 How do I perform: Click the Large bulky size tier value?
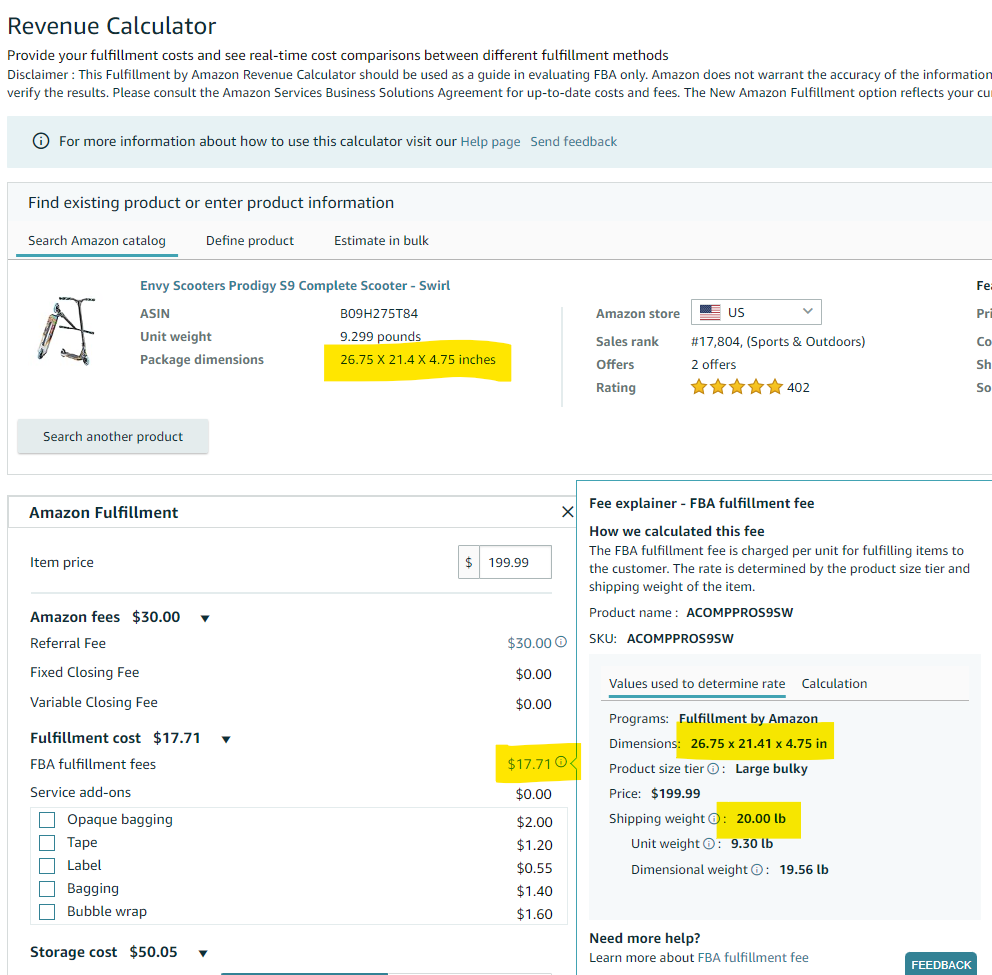pos(771,769)
